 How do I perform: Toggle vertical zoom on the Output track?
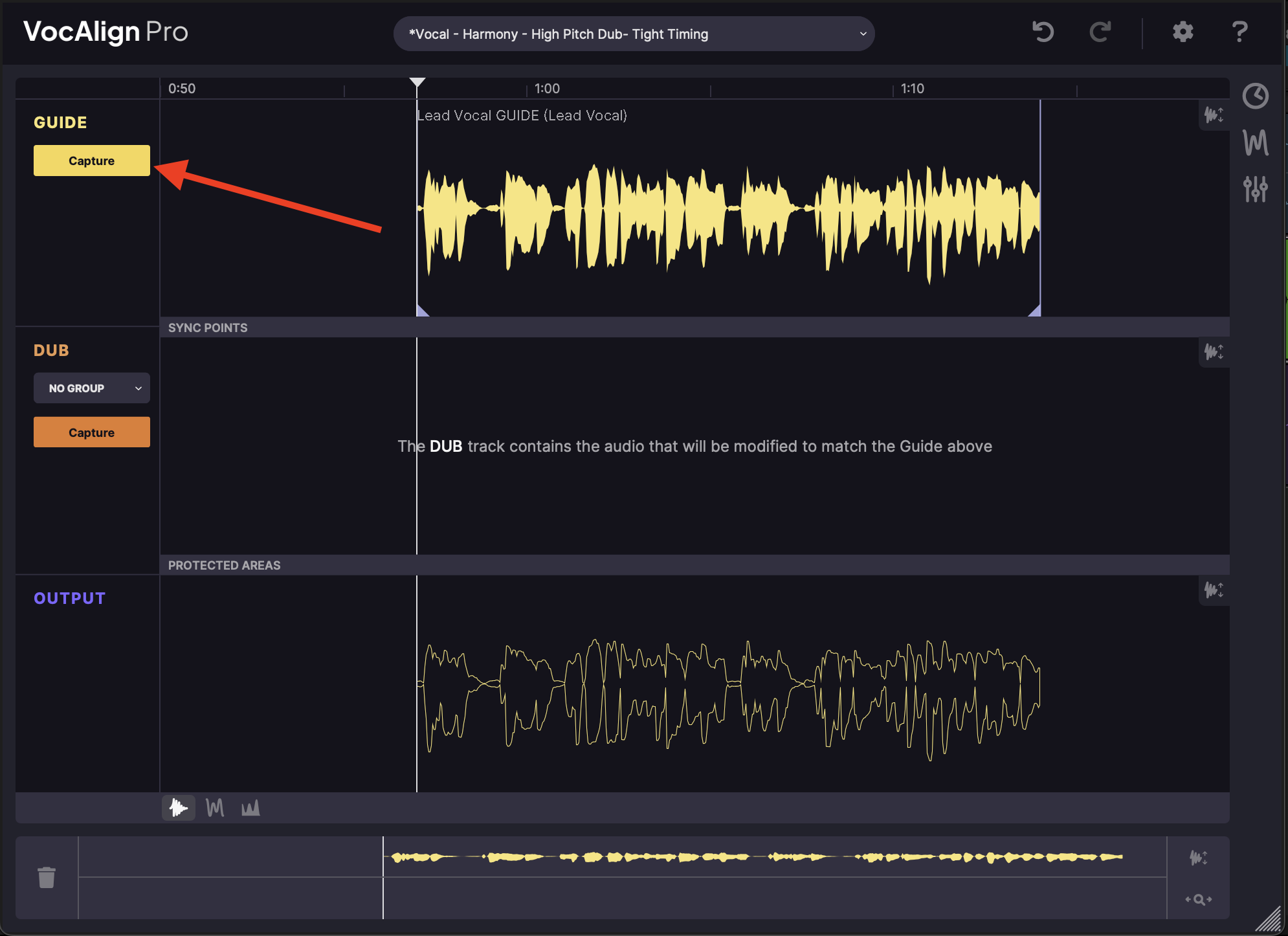(1215, 590)
